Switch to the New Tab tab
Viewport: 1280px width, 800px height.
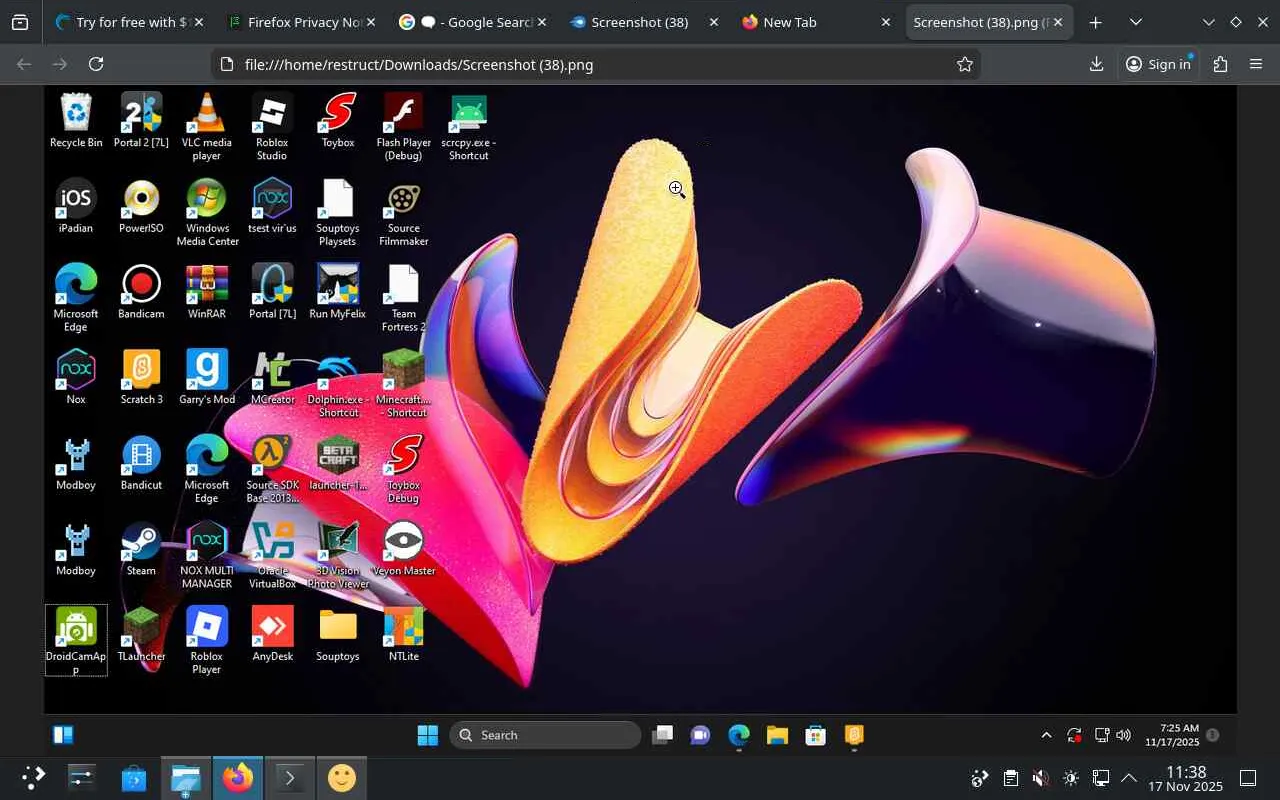pos(816,22)
